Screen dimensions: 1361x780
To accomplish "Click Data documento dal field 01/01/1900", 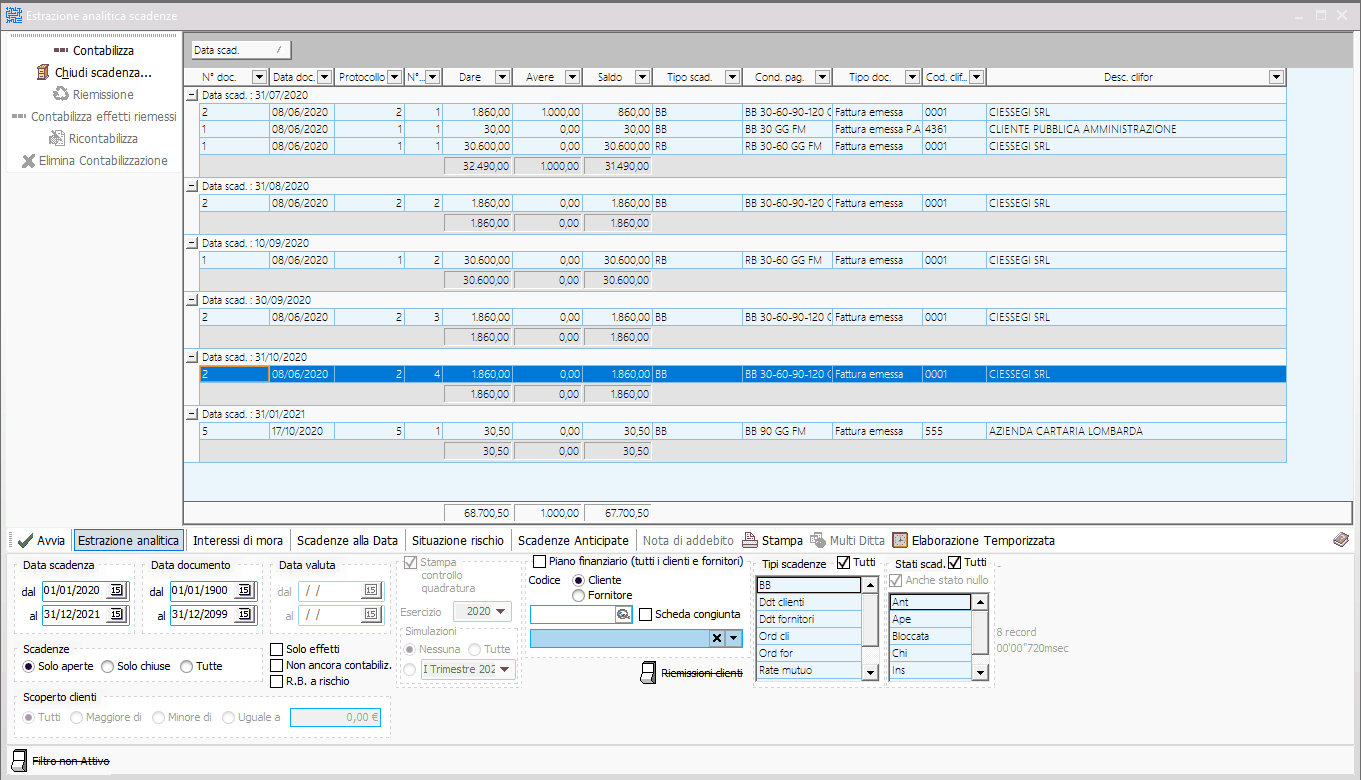I will [x=203, y=591].
